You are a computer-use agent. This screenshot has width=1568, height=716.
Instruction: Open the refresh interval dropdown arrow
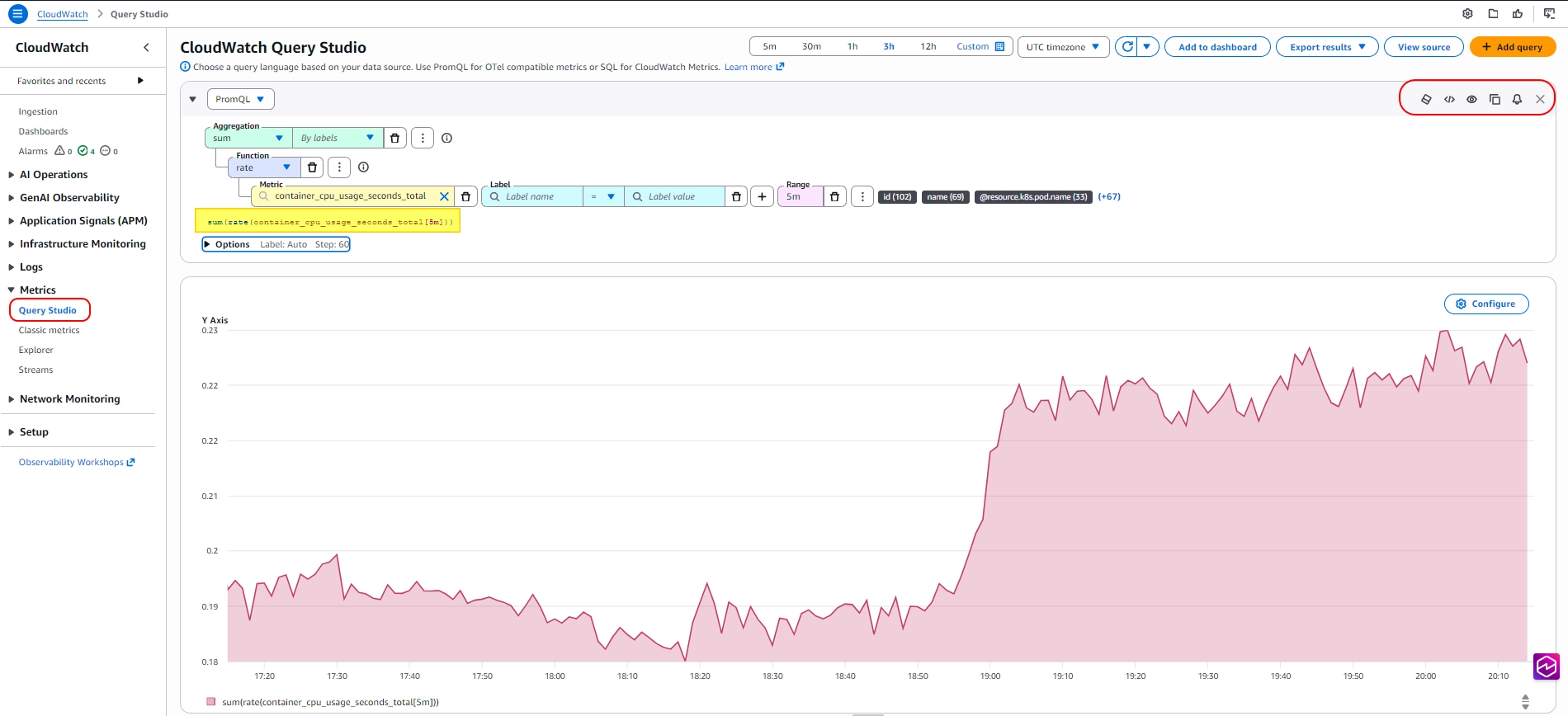point(1147,47)
